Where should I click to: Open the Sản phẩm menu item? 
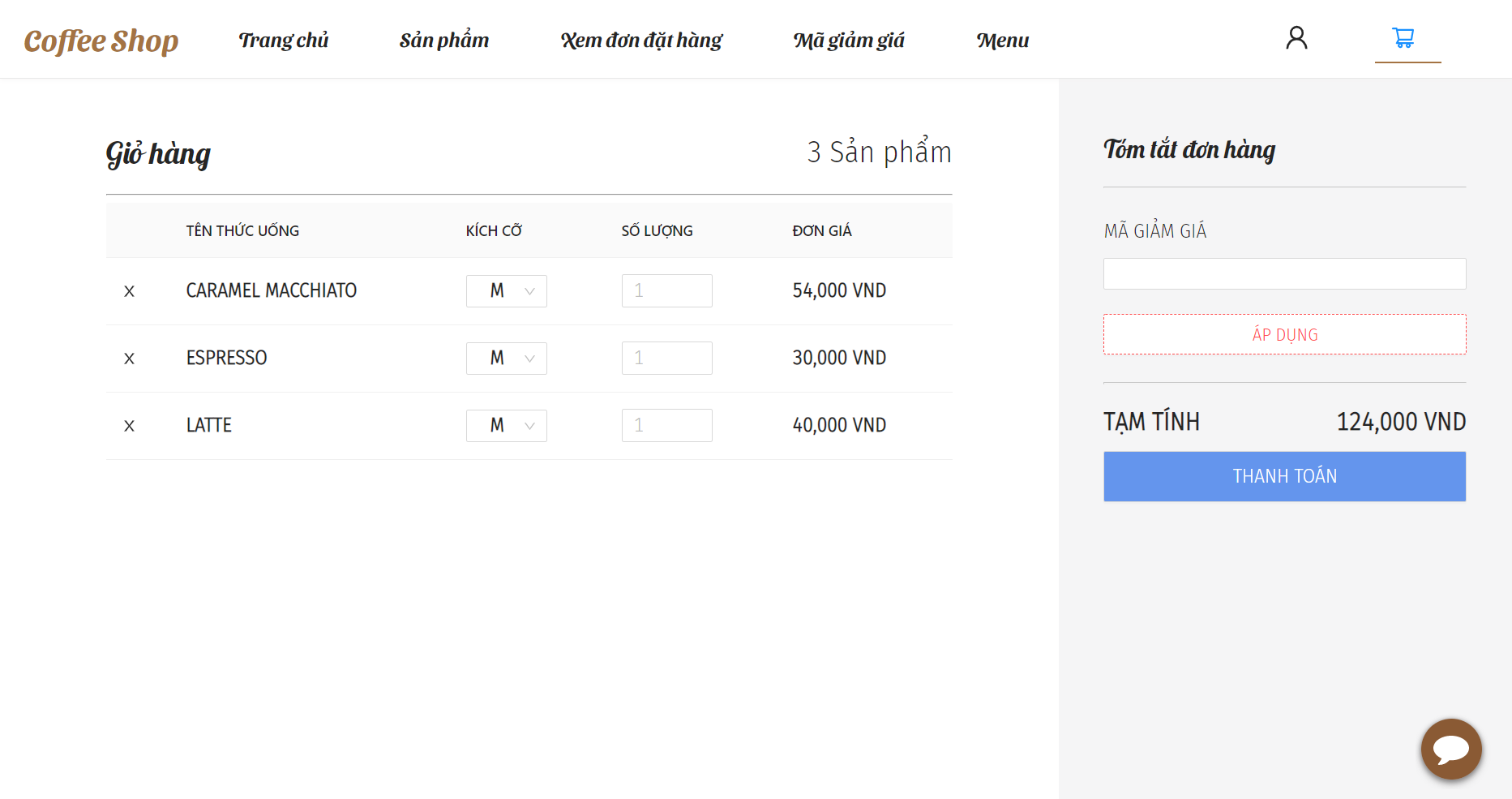pos(444,40)
